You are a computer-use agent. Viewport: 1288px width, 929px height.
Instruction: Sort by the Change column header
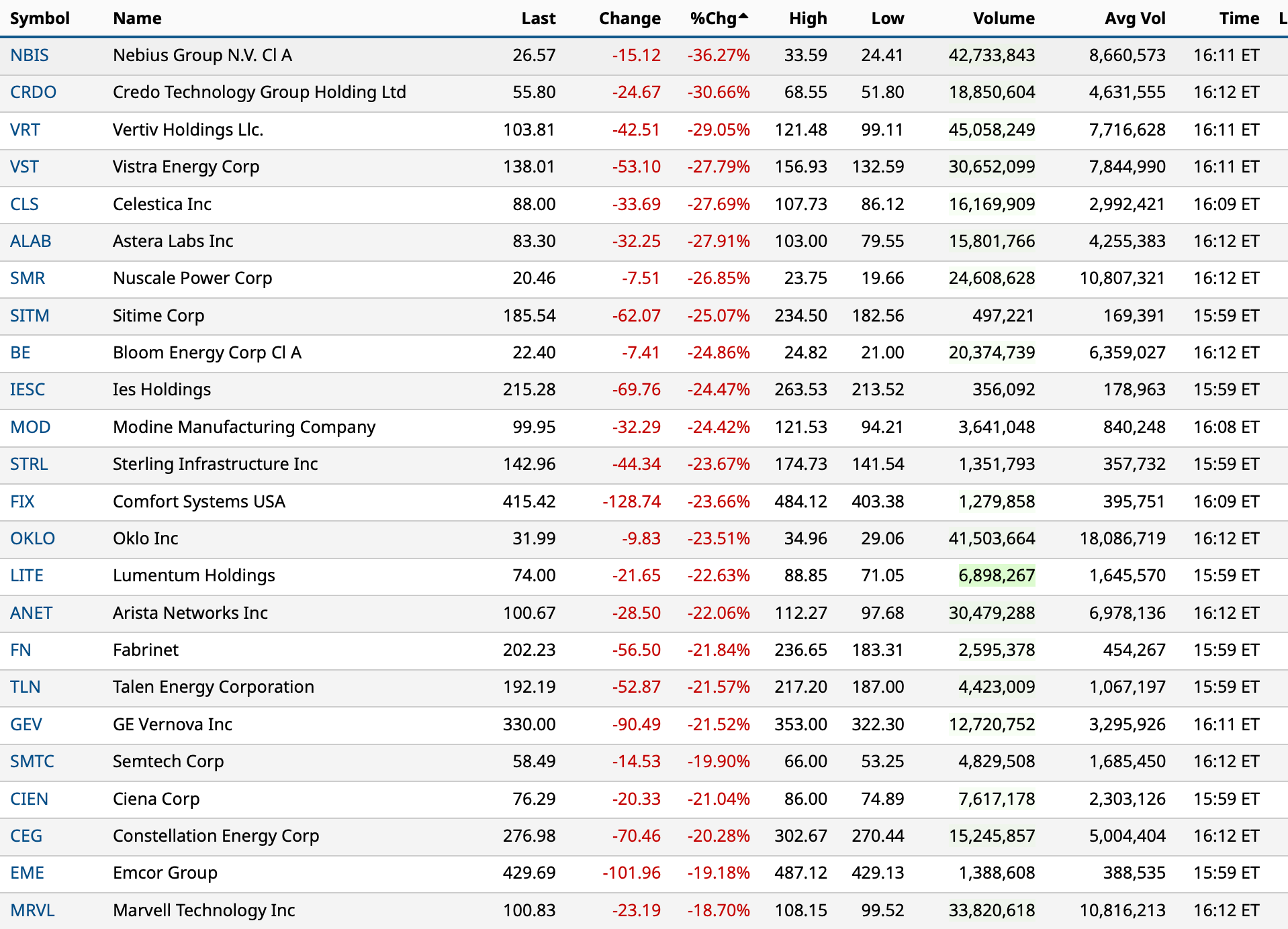coord(629,18)
